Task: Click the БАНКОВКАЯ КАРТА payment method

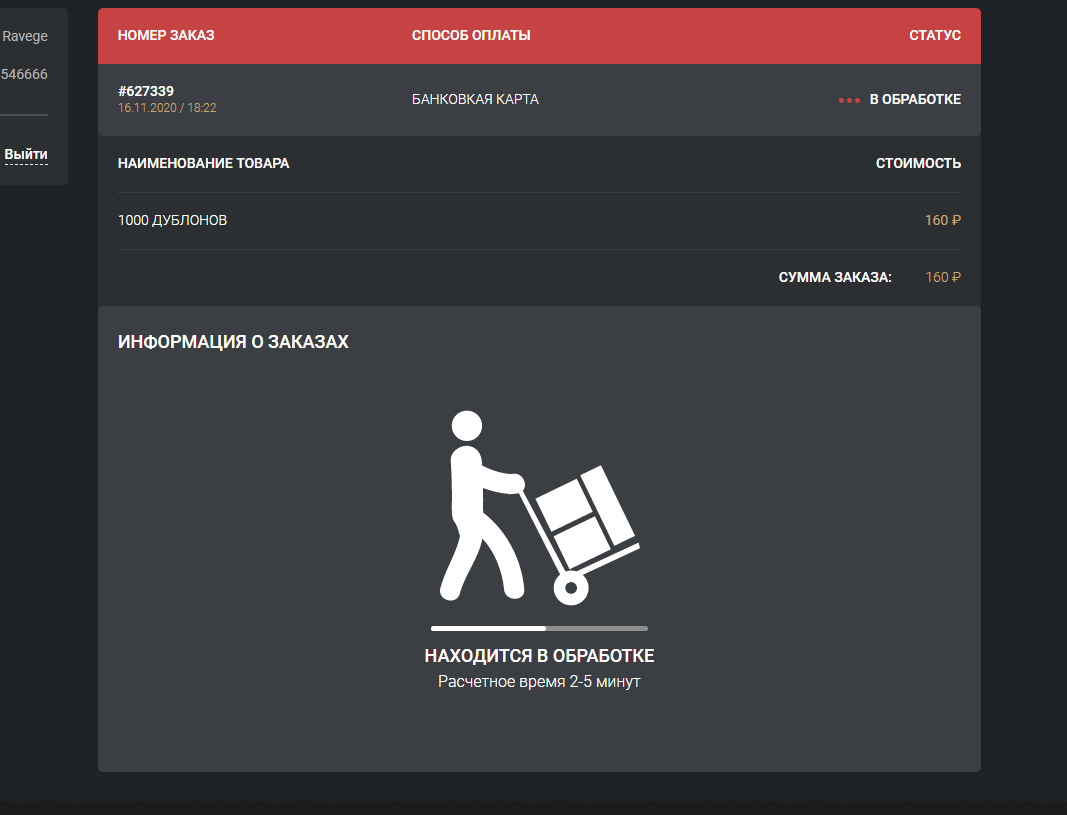Action: tap(475, 99)
